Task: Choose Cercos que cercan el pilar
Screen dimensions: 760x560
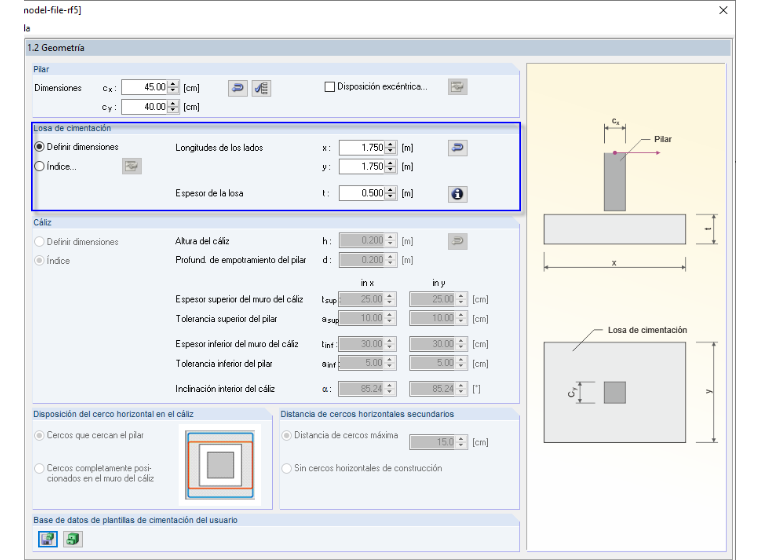Action: click(x=40, y=435)
